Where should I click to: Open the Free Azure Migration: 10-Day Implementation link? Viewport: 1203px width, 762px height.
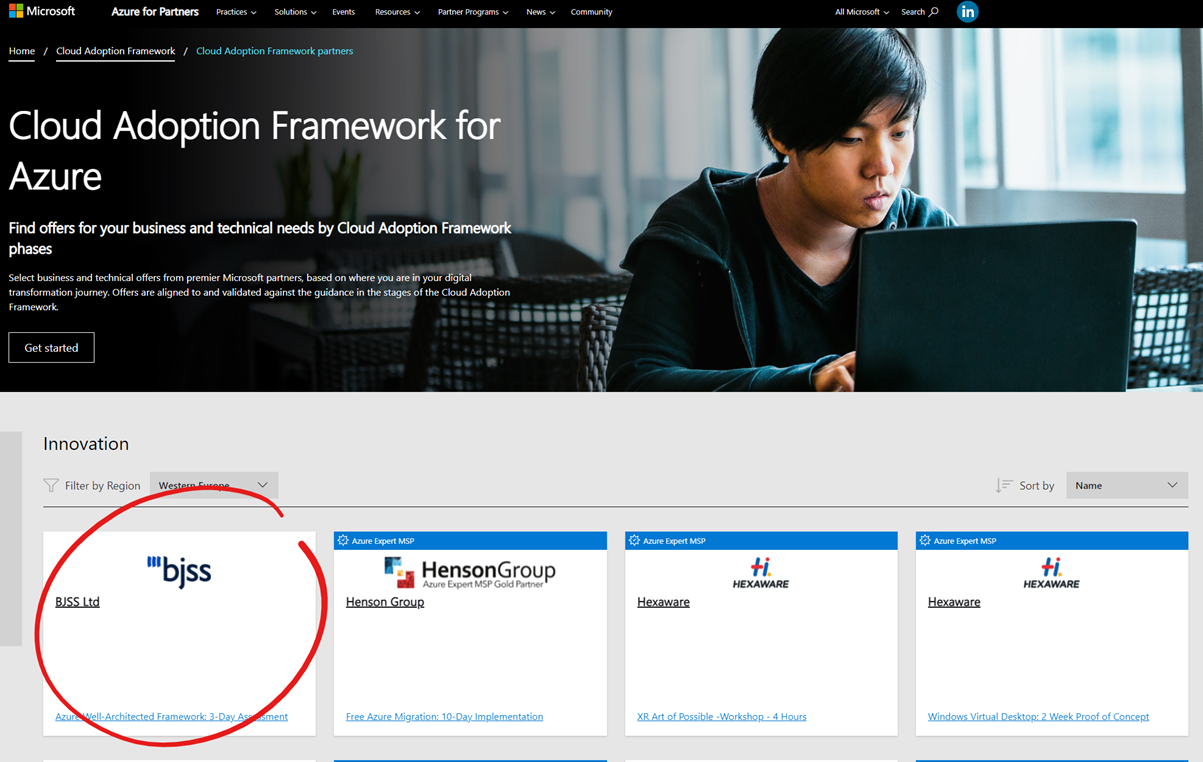point(444,716)
